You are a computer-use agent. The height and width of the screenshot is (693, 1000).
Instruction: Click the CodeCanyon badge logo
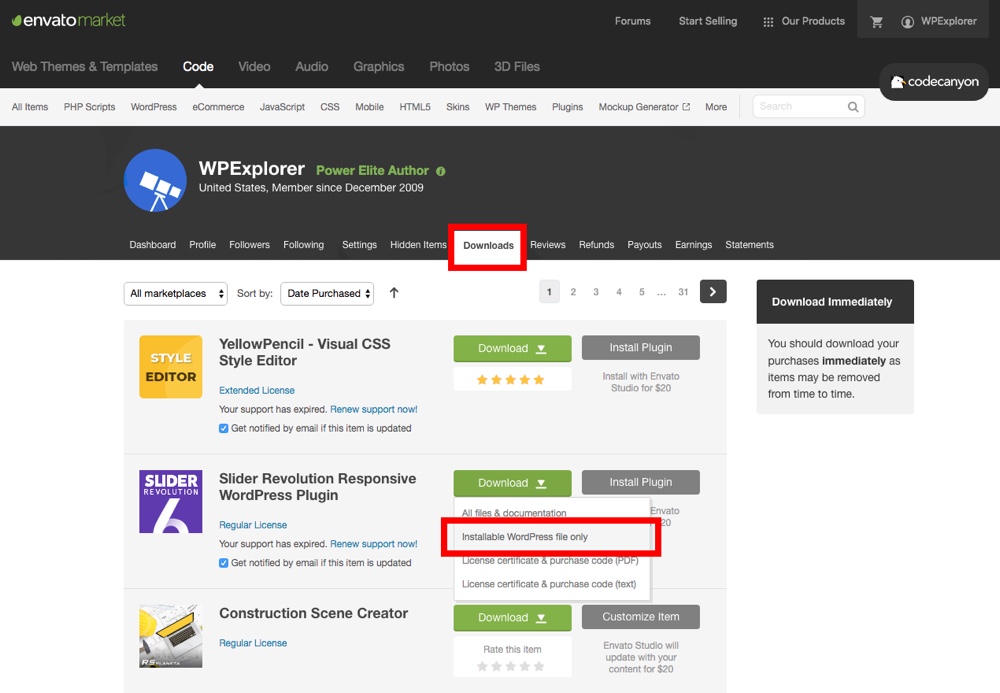pos(934,82)
